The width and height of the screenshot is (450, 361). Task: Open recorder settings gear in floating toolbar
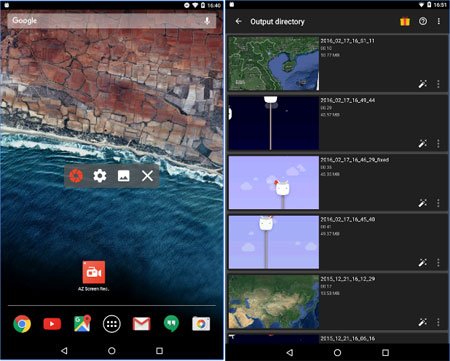point(100,176)
